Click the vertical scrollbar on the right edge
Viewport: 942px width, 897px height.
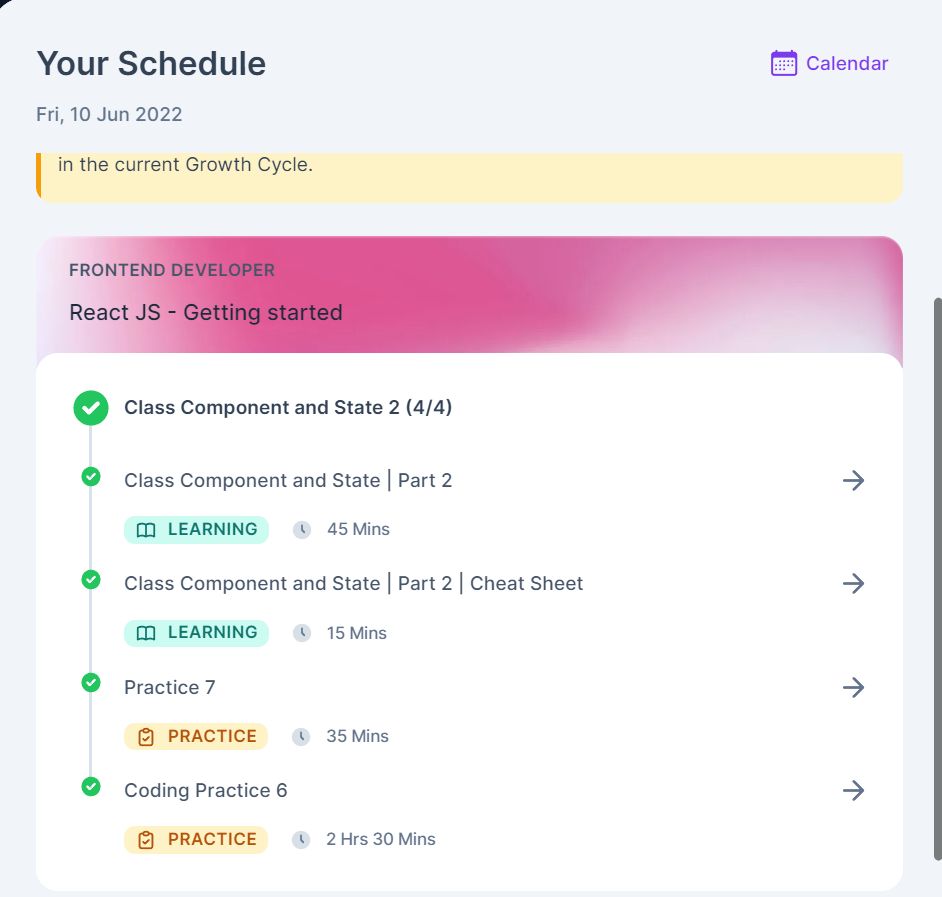[937, 579]
